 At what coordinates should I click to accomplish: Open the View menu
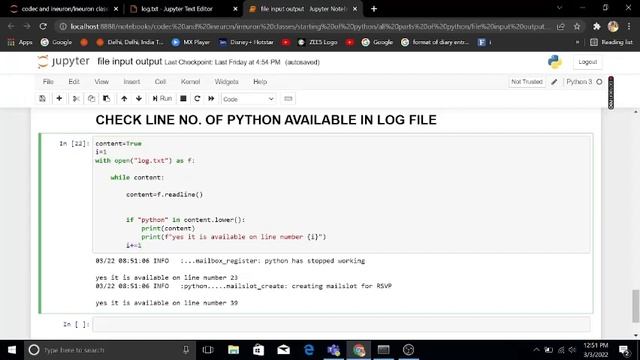(102, 82)
